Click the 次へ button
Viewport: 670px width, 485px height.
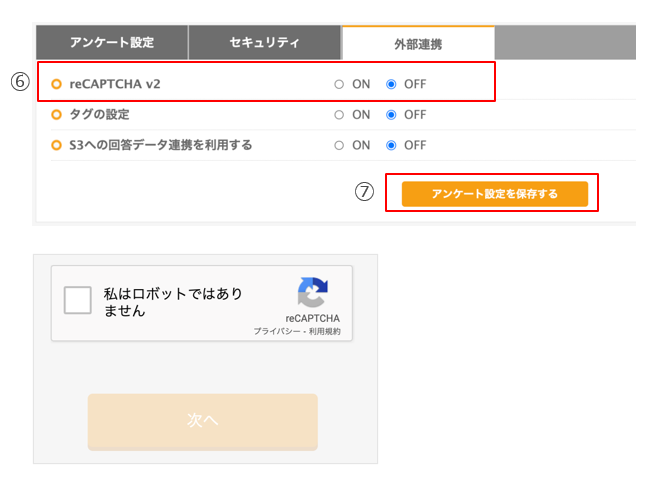[x=203, y=421]
